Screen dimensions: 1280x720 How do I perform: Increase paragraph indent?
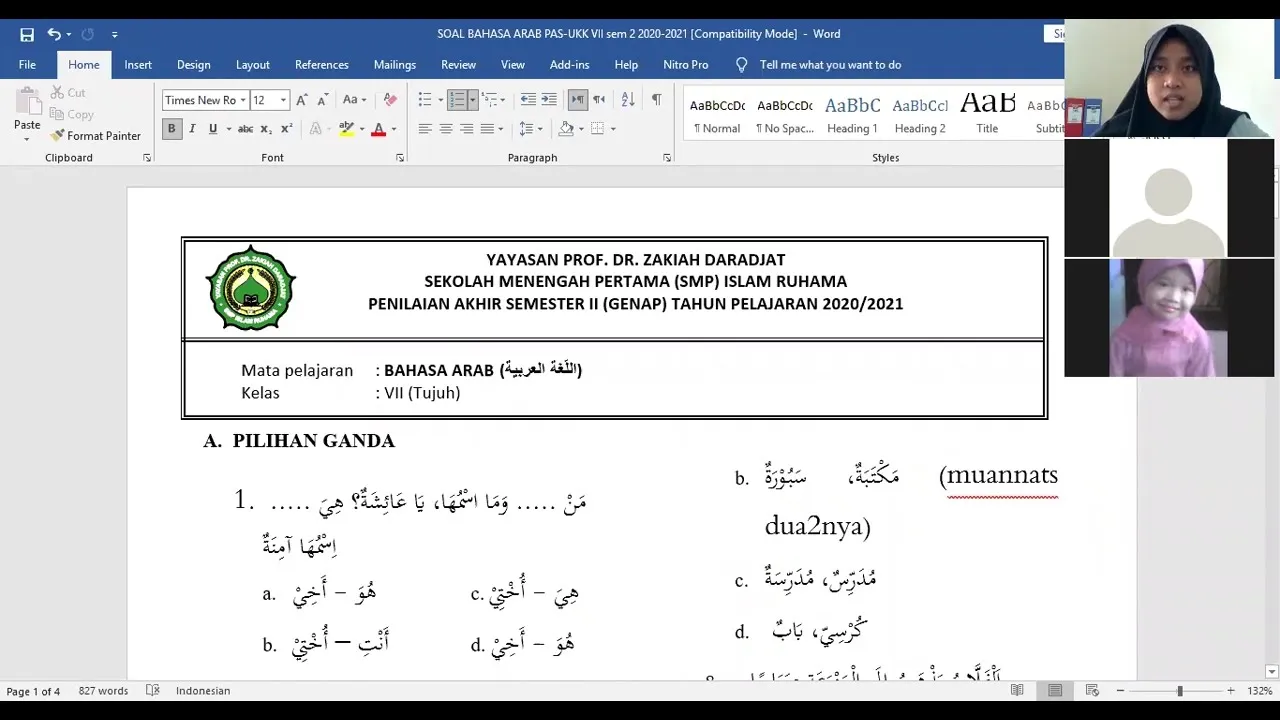pos(549,100)
